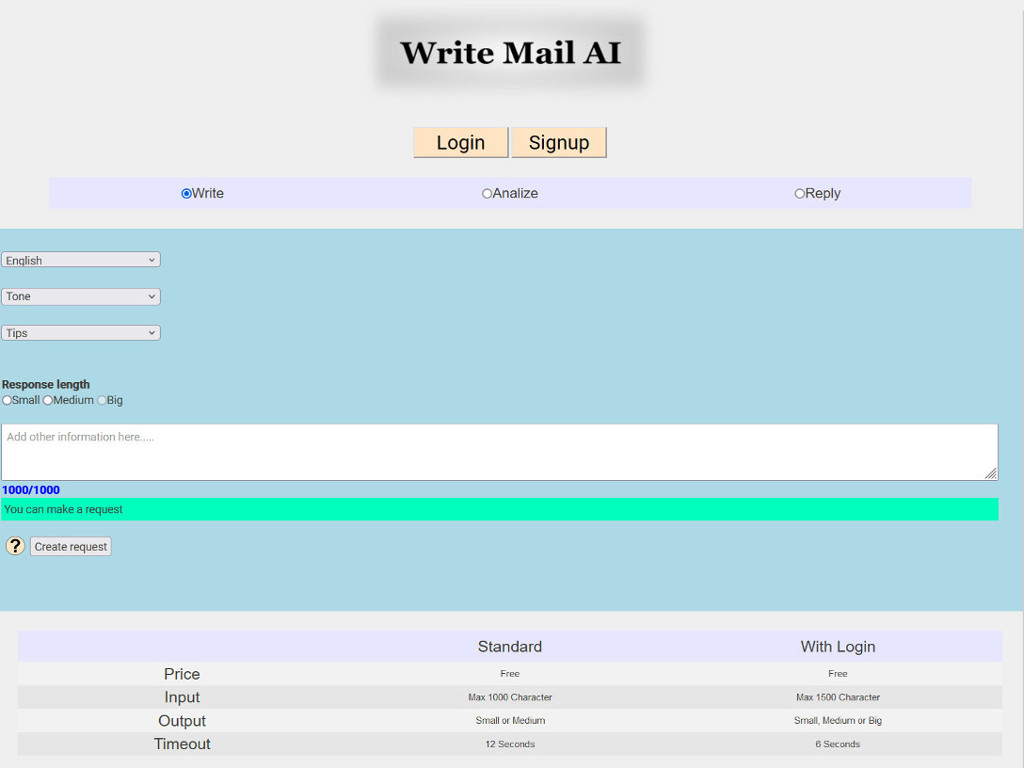Click the Free price under With Login

tap(838, 673)
